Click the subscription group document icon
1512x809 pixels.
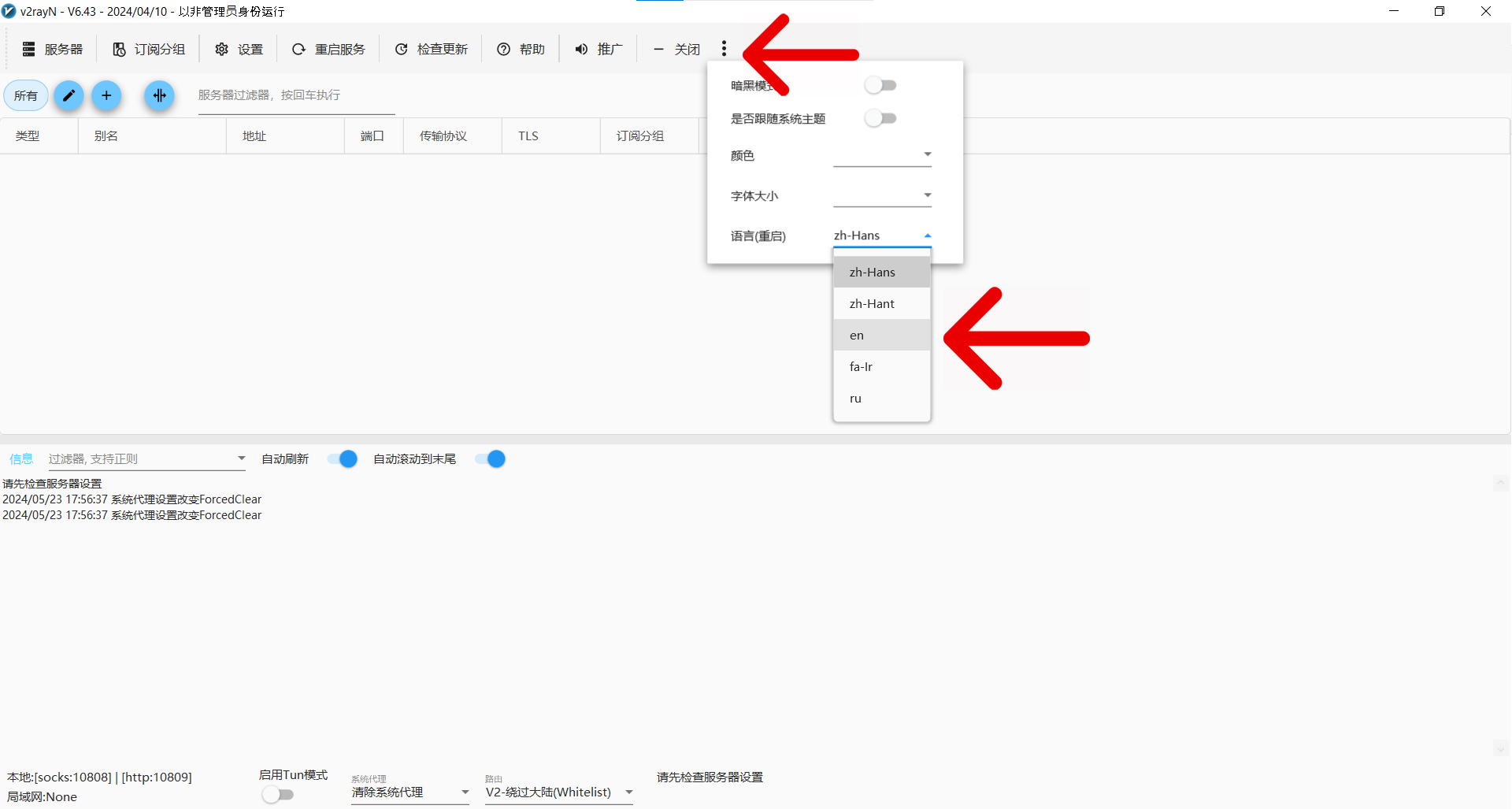point(119,49)
